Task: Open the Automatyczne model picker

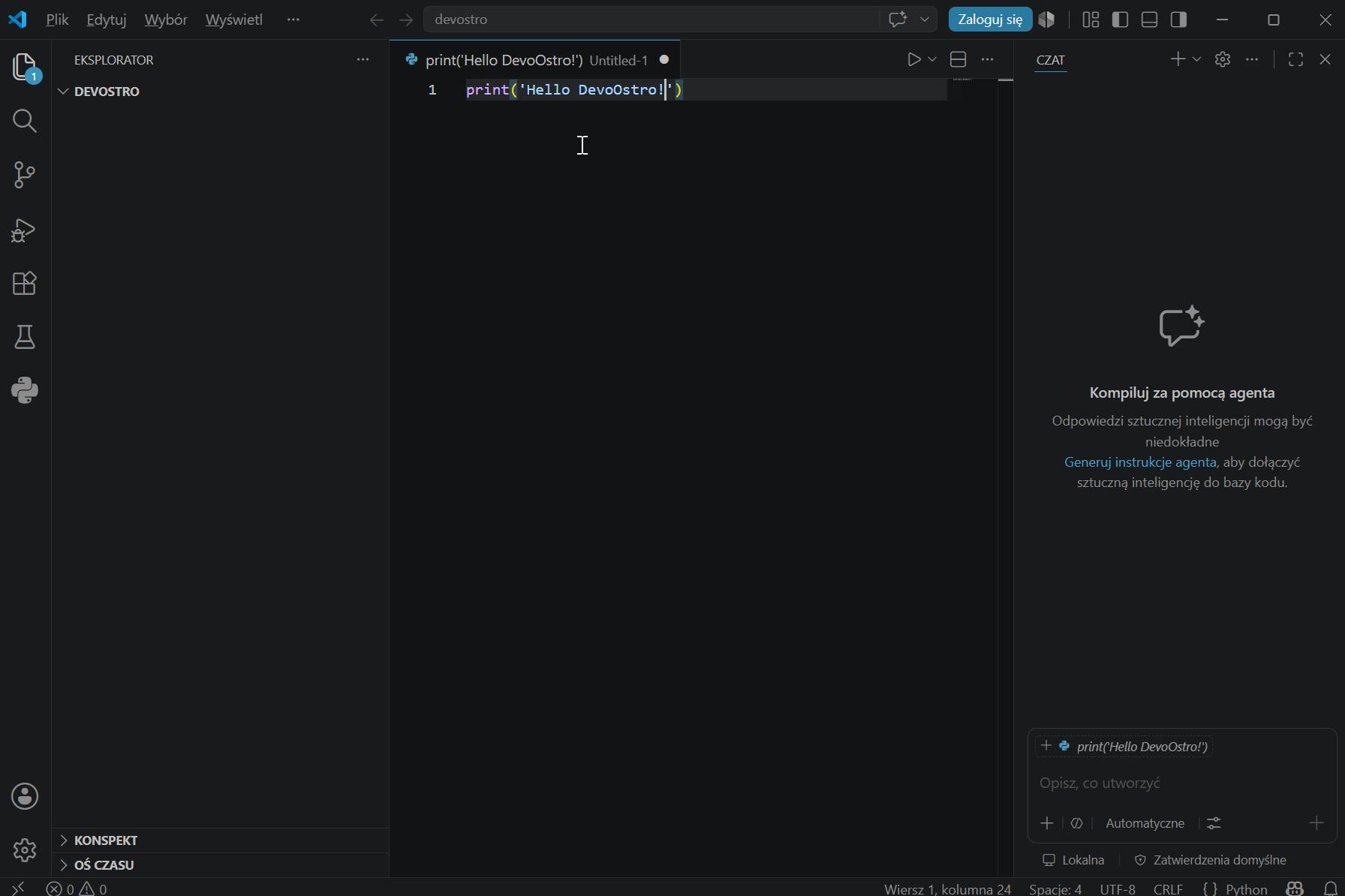Action: (1145, 823)
